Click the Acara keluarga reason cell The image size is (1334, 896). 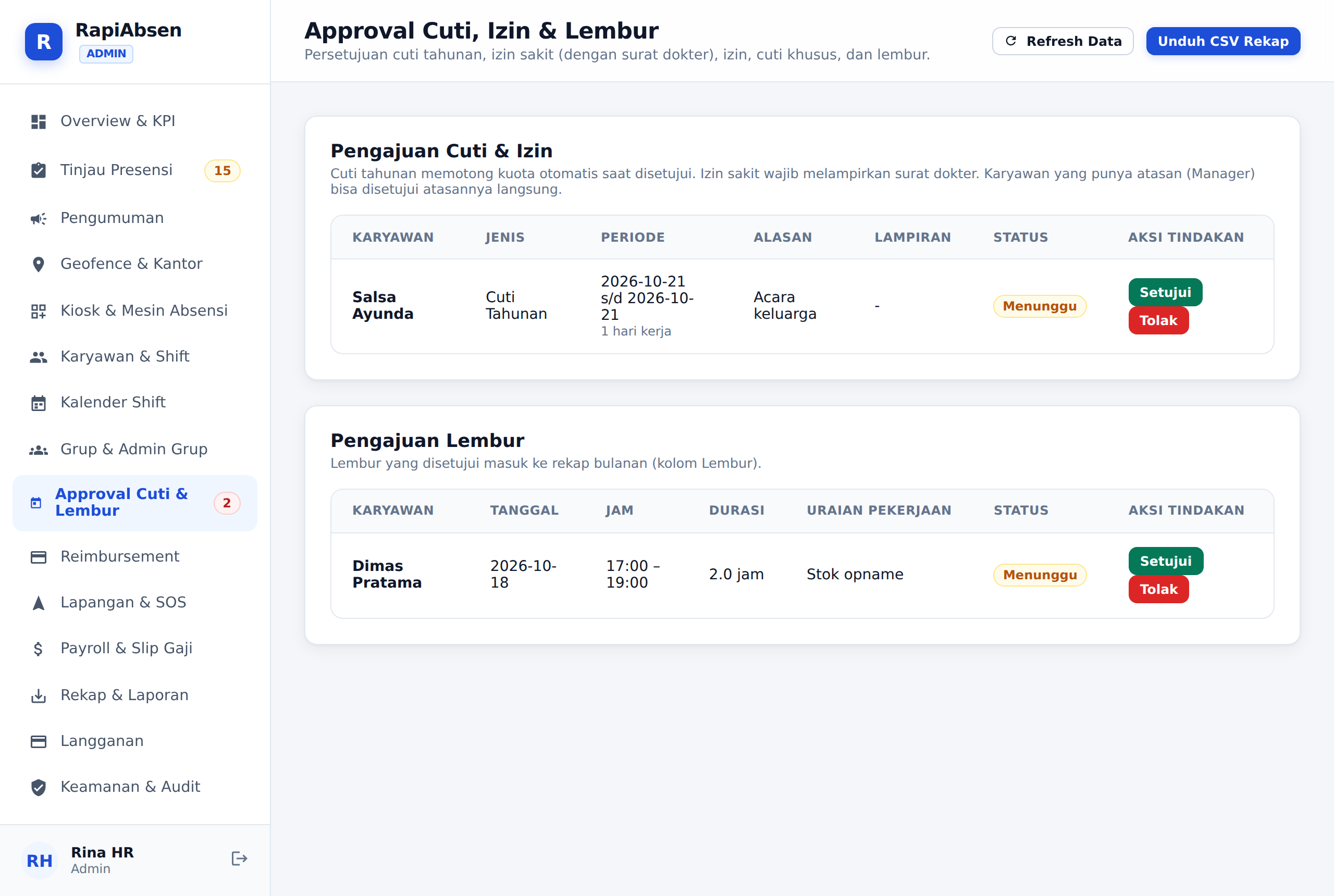point(785,306)
